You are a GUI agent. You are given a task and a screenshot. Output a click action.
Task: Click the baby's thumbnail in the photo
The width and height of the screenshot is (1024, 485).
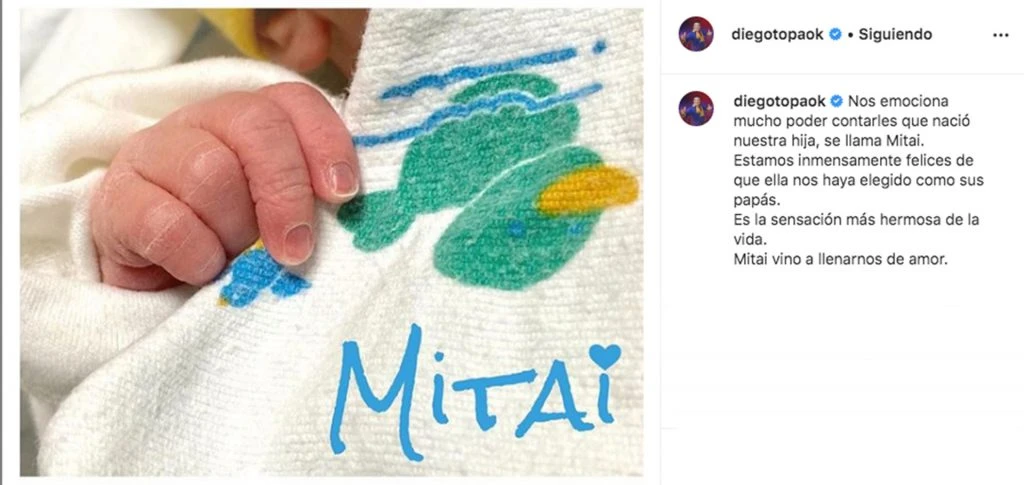click(x=344, y=178)
